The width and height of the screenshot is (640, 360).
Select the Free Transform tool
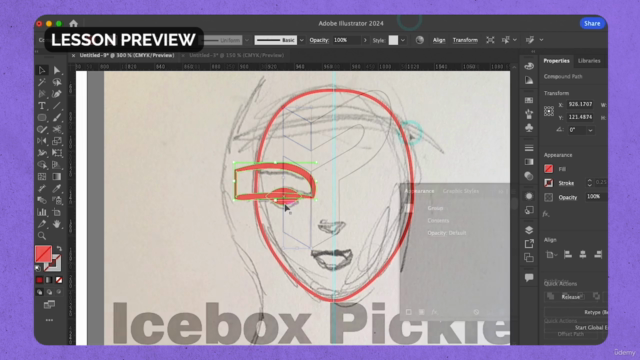[x=57, y=153]
